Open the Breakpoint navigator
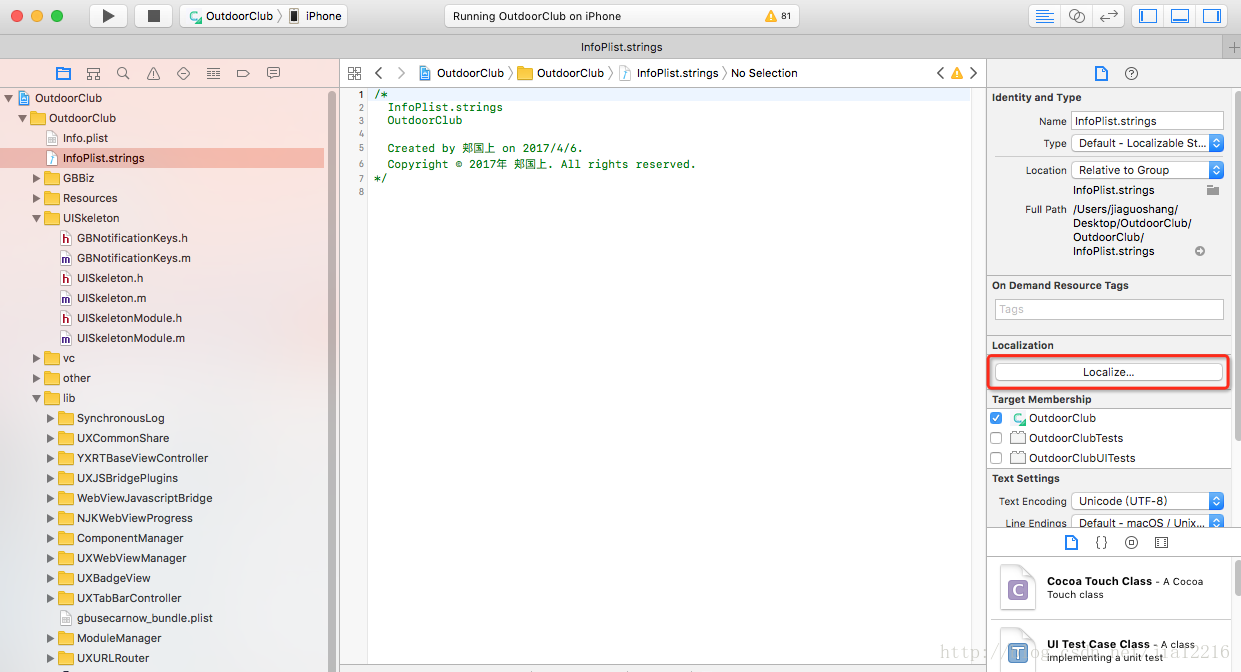 pyautogui.click(x=243, y=73)
